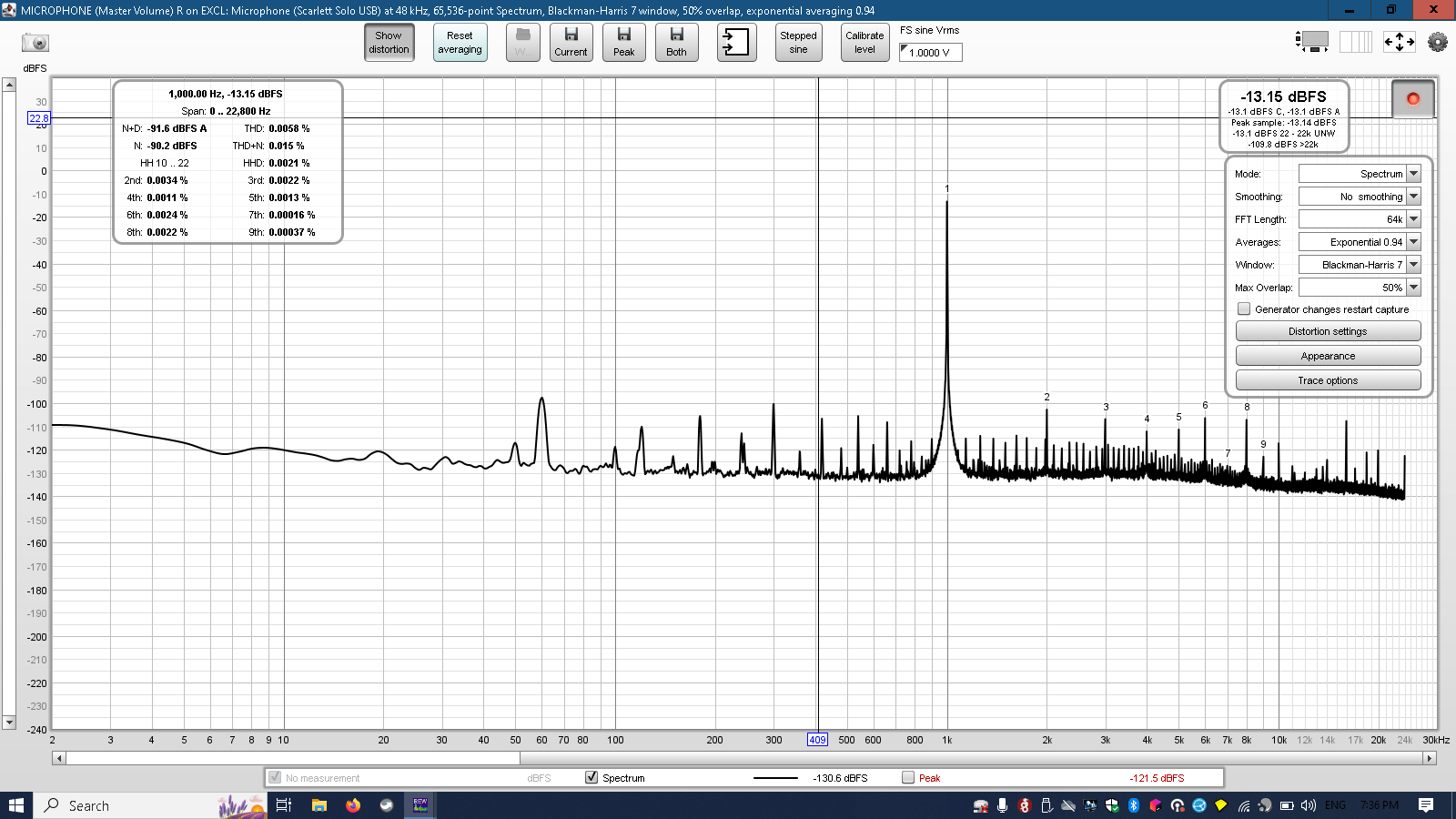Click the 409 cursor frequency label
The height and width of the screenshot is (819, 1456).
(817, 740)
